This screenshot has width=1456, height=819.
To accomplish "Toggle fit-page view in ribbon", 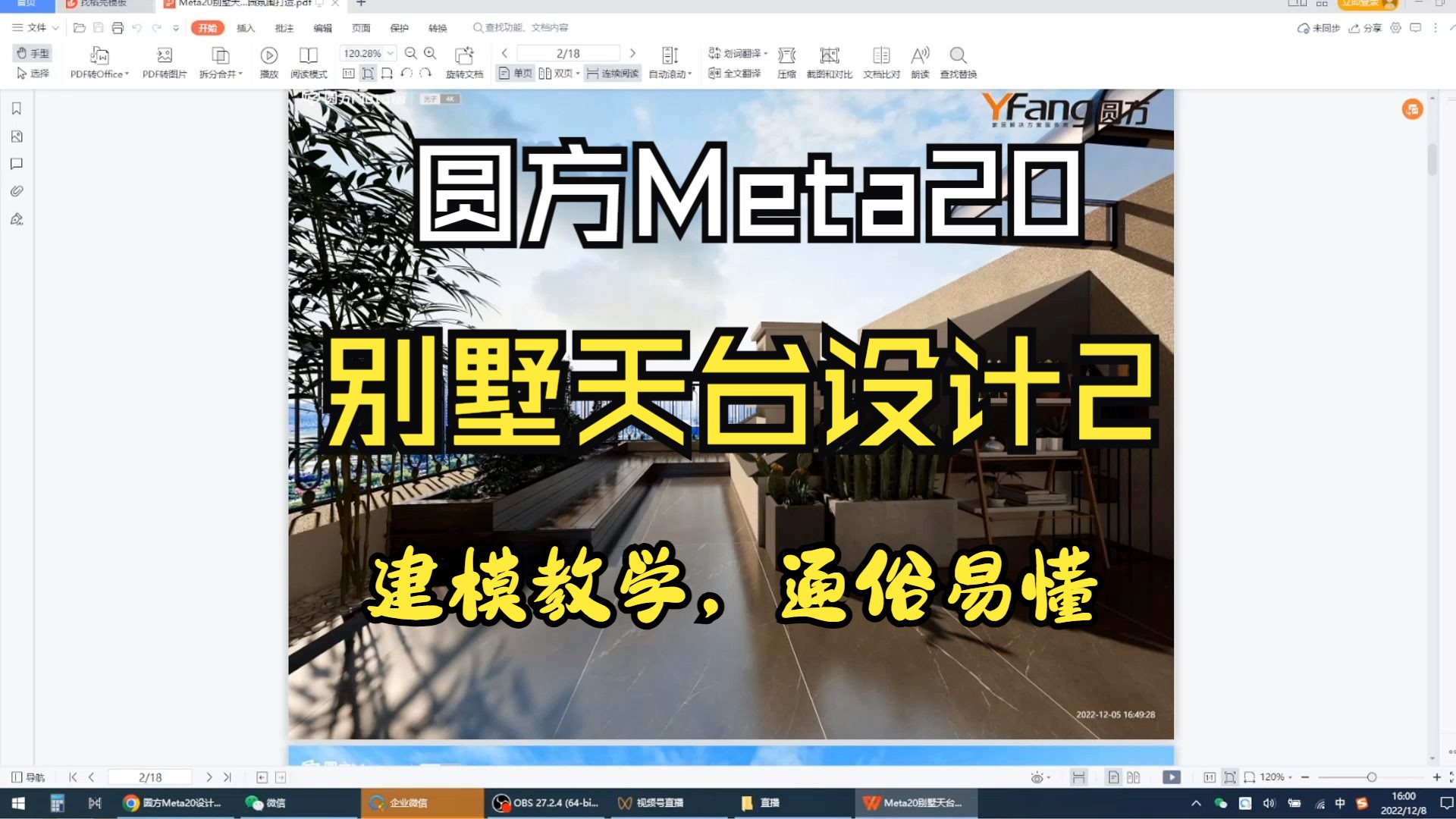I will tap(368, 74).
